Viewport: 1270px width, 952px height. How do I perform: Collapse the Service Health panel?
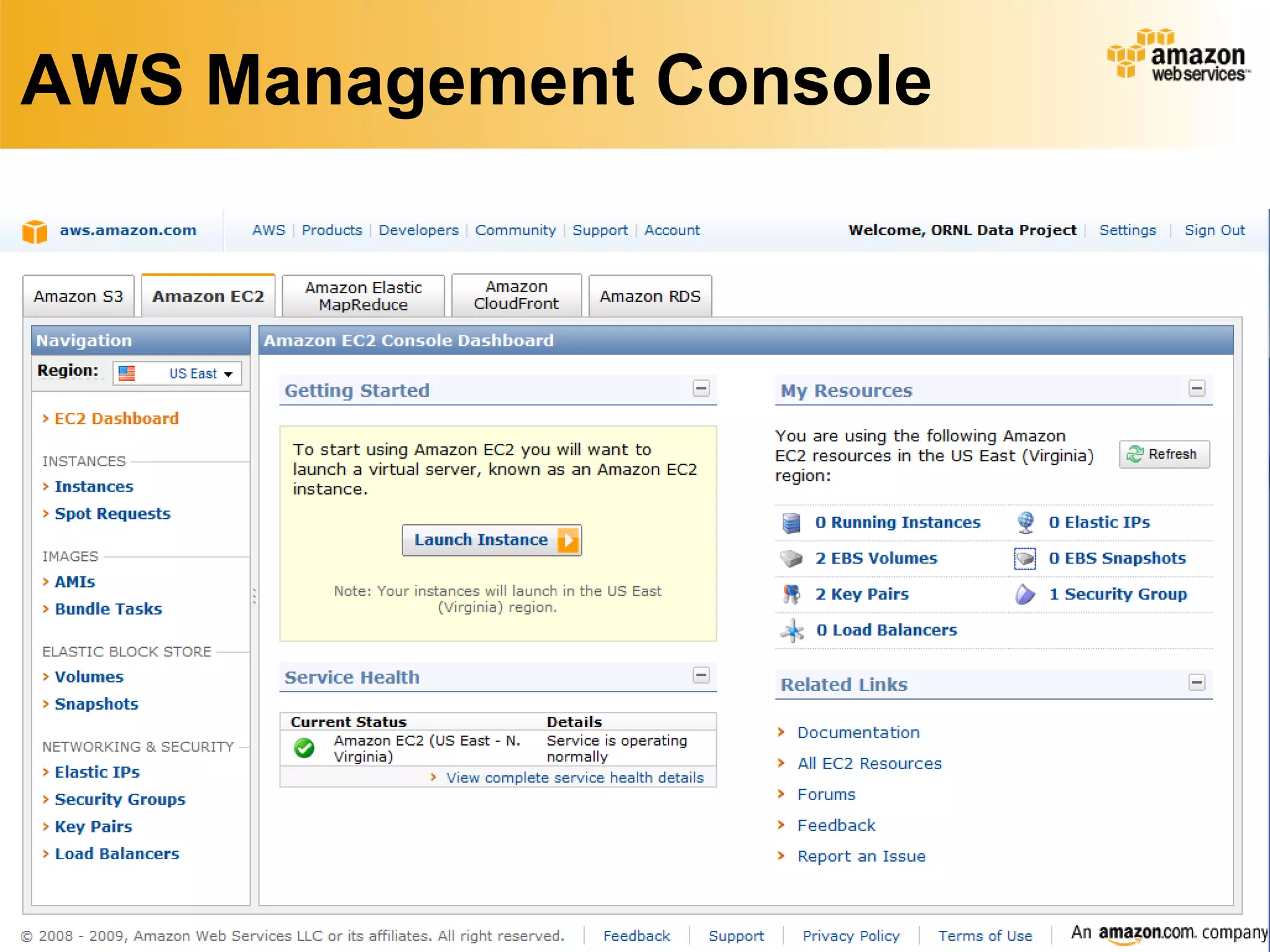tap(701, 675)
